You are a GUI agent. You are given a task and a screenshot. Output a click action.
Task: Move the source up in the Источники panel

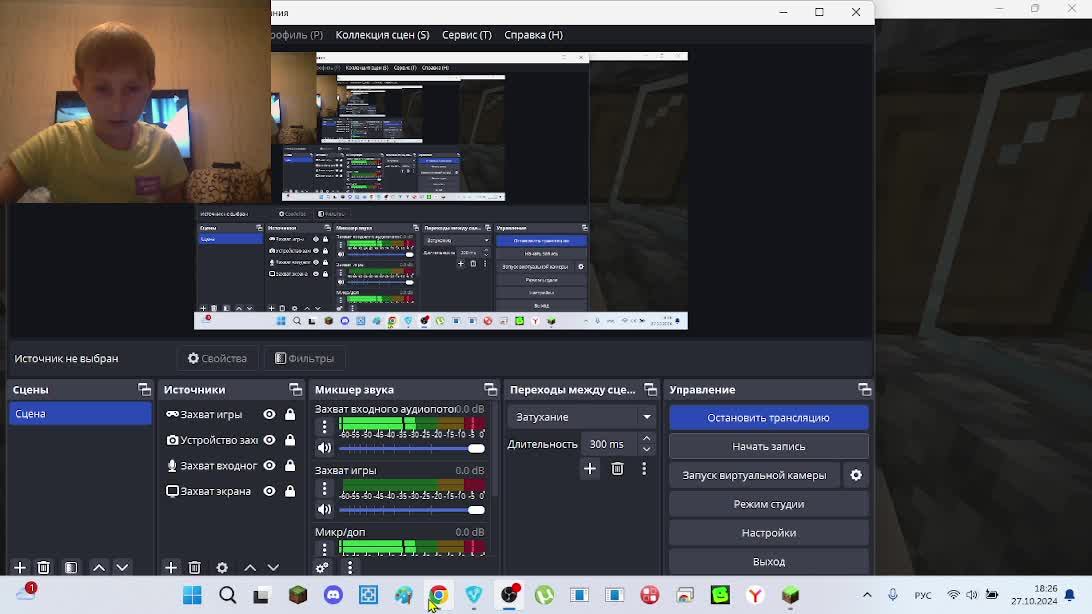tap(250, 567)
